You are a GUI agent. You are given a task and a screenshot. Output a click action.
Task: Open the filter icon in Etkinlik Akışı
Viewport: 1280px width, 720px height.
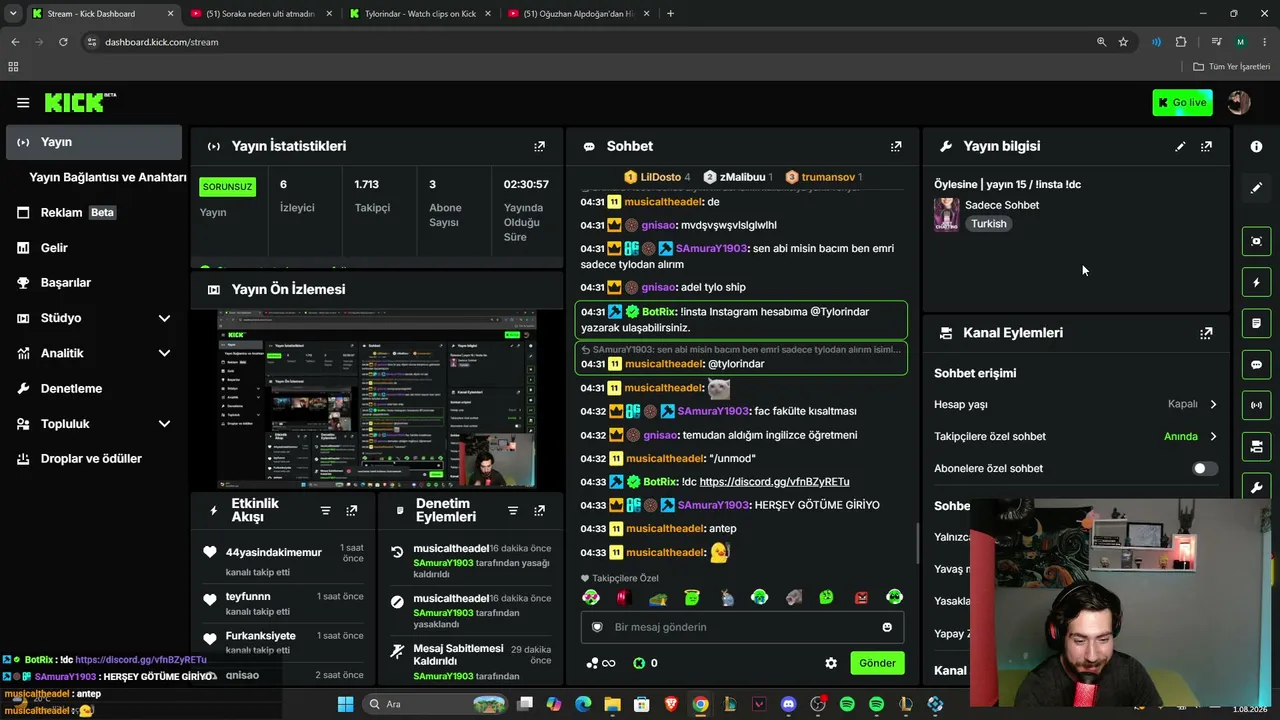coord(325,511)
